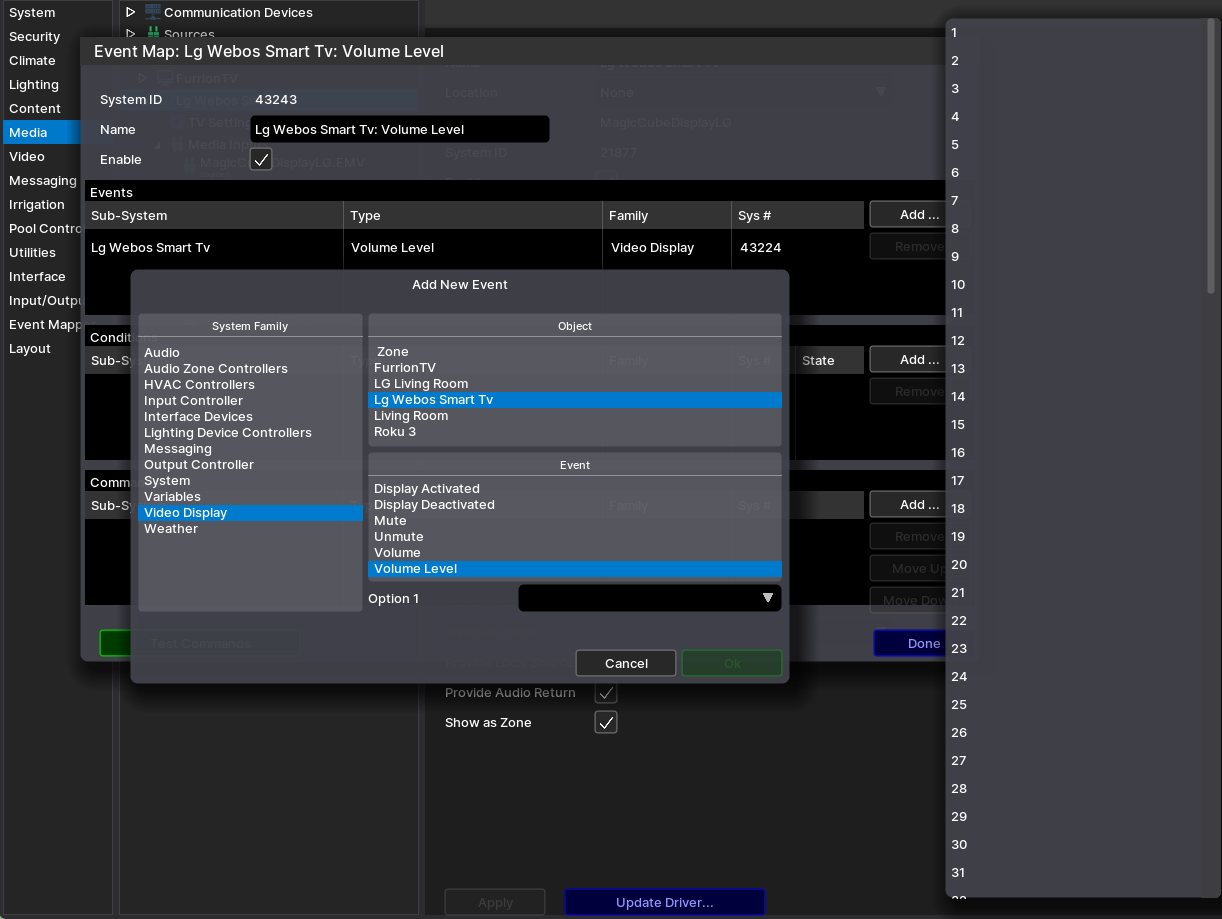The height and width of the screenshot is (919, 1222).
Task: Open the Interface sidebar section
Action: pyautogui.click(x=40, y=276)
